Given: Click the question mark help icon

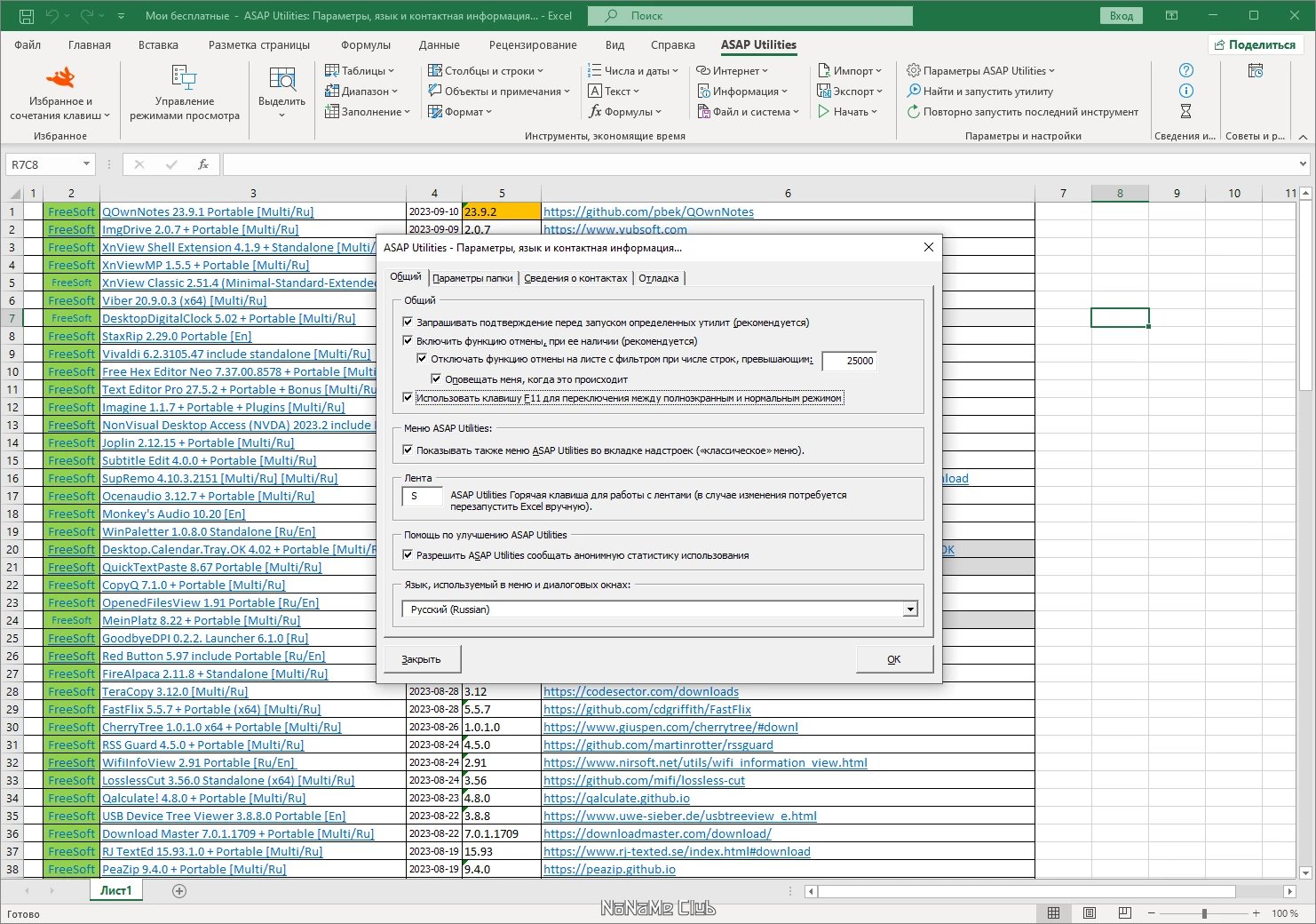Looking at the screenshot, I should tap(1185, 71).
